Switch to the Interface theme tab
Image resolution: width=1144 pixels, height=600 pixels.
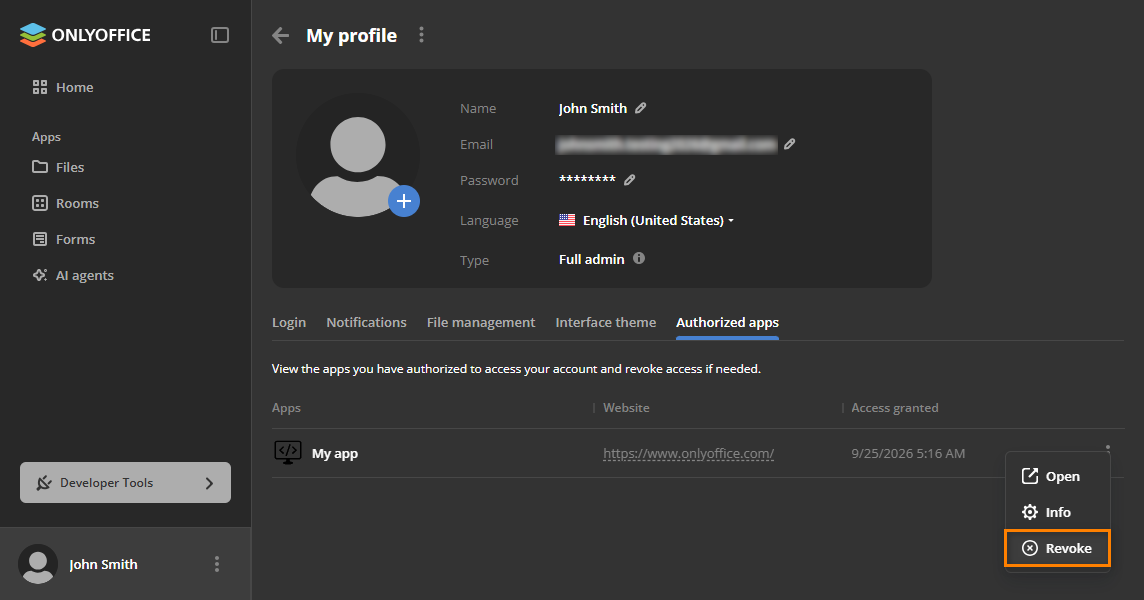(x=606, y=323)
